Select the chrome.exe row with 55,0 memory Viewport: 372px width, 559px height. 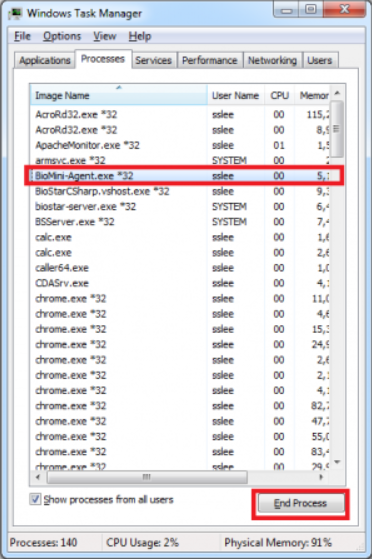coord(180,436)
